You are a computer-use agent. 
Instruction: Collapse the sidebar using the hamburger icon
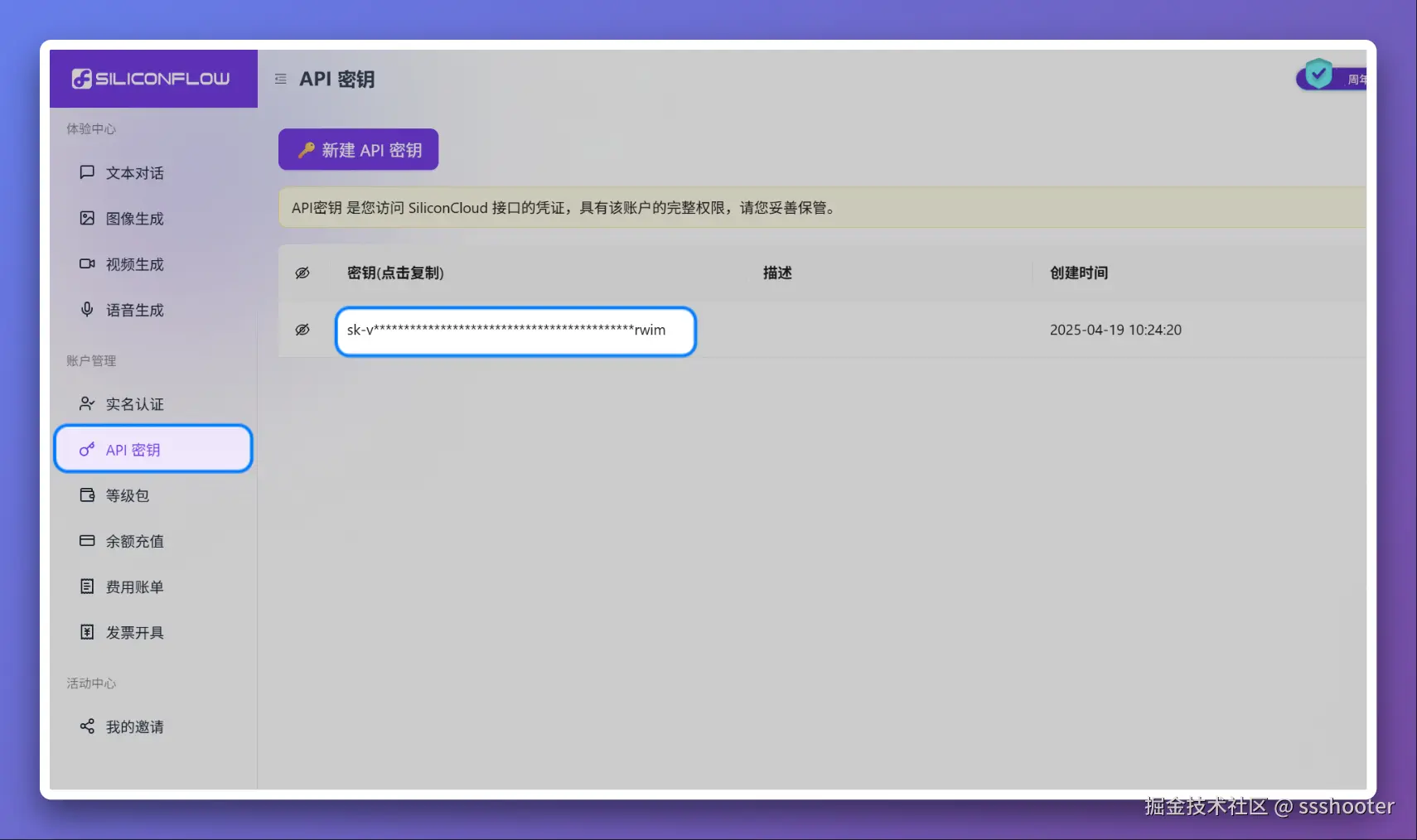point(281,79)
